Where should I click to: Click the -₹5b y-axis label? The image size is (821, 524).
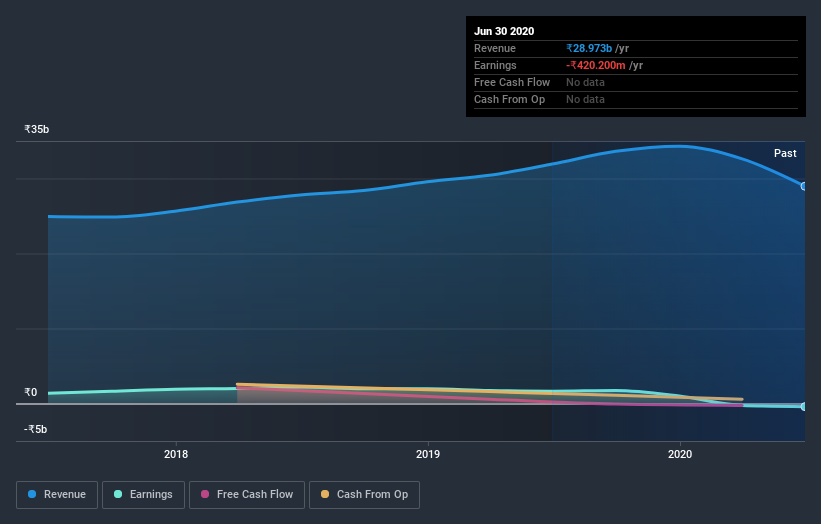pos(35,429)
